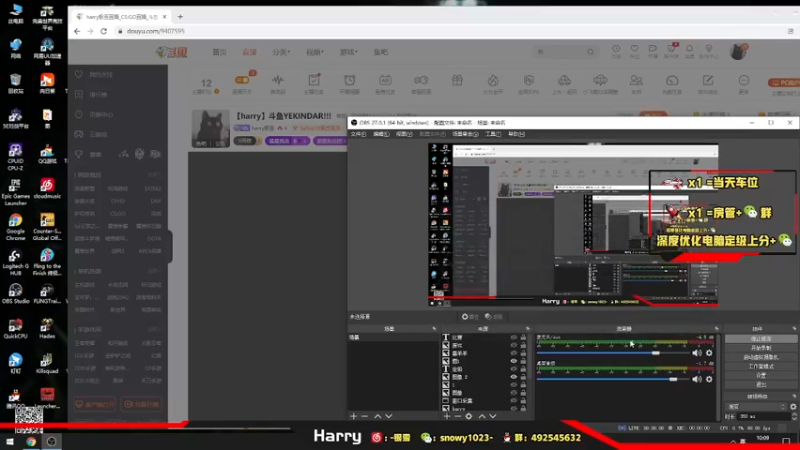Open source properties gear in the Sources toolbar

pos(469,416)
